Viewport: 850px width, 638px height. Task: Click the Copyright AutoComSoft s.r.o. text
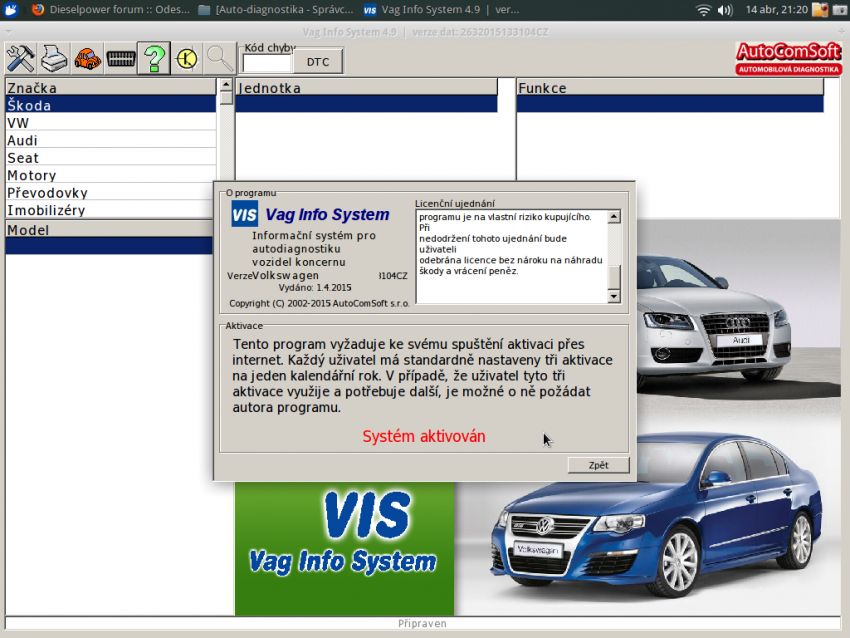[319, 304]
